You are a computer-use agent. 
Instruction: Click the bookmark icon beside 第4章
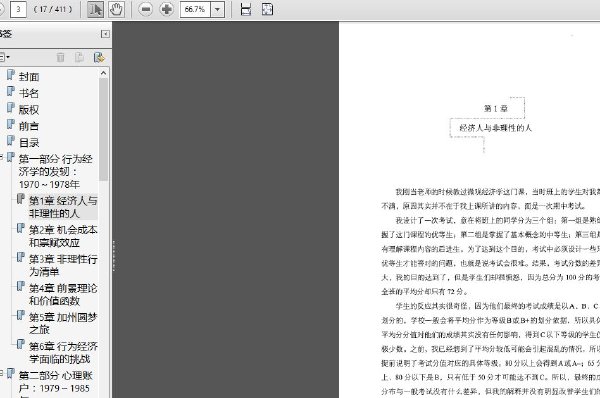pyautogui.click(x=21, y=286)
